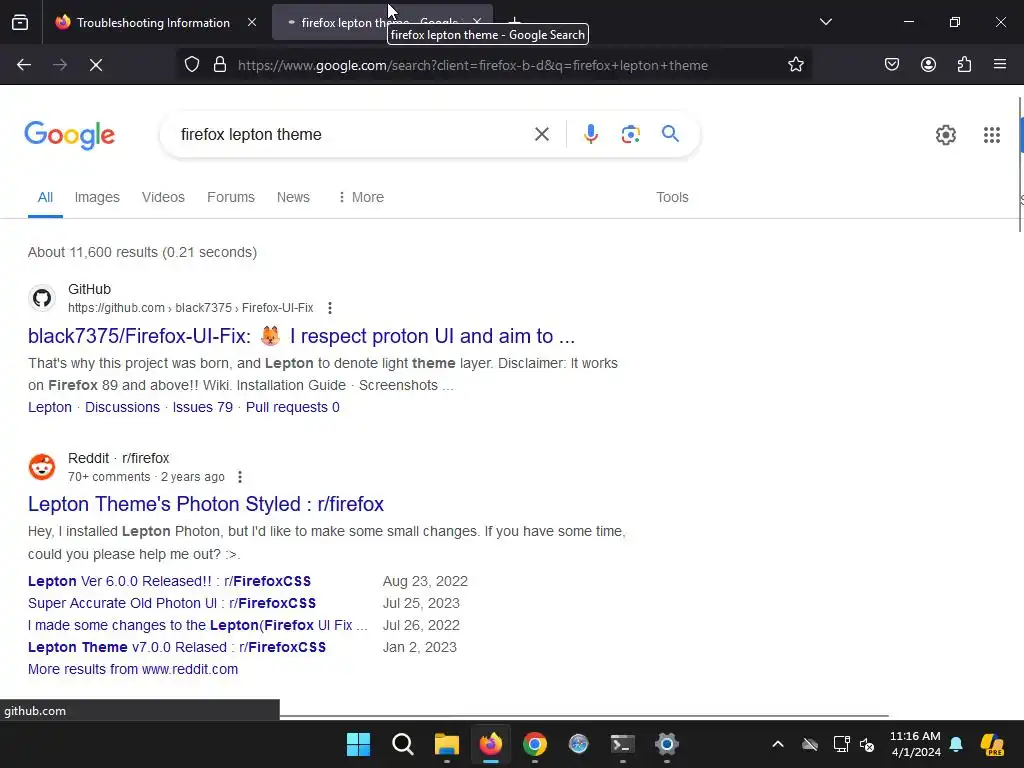
Task: Open Lepton Theme v7.0.0 Relased link
Action: pos(176,647)
